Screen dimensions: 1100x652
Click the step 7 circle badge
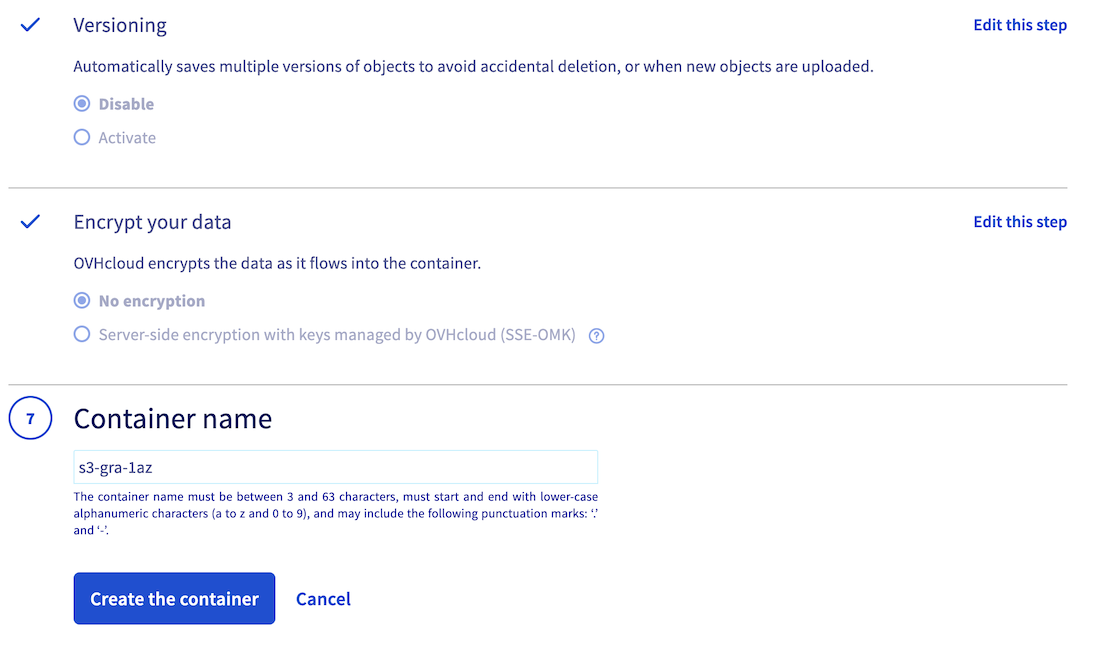30,419
